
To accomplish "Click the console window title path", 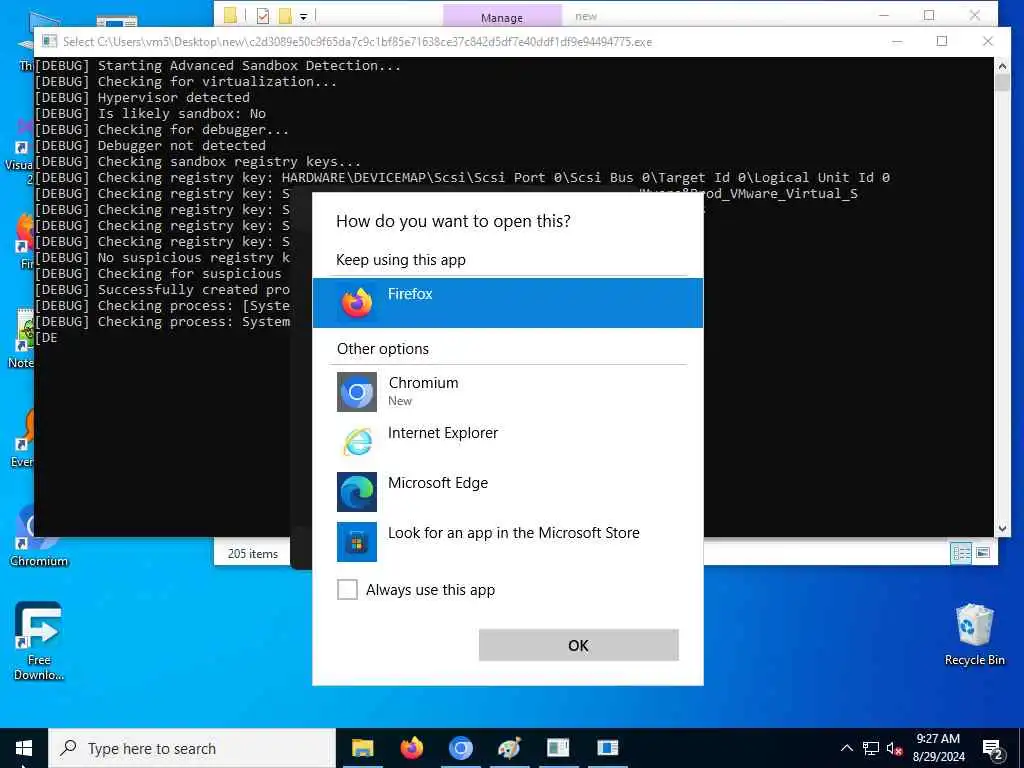I will pos(357,42).
